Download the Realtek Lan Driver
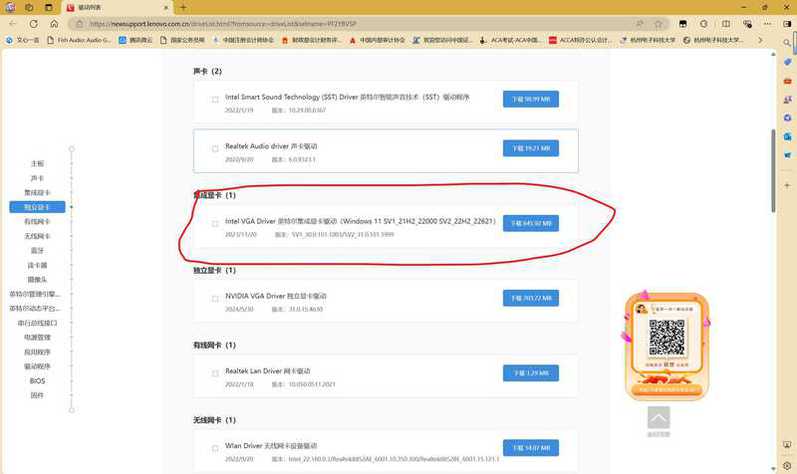 pos(531,373)
